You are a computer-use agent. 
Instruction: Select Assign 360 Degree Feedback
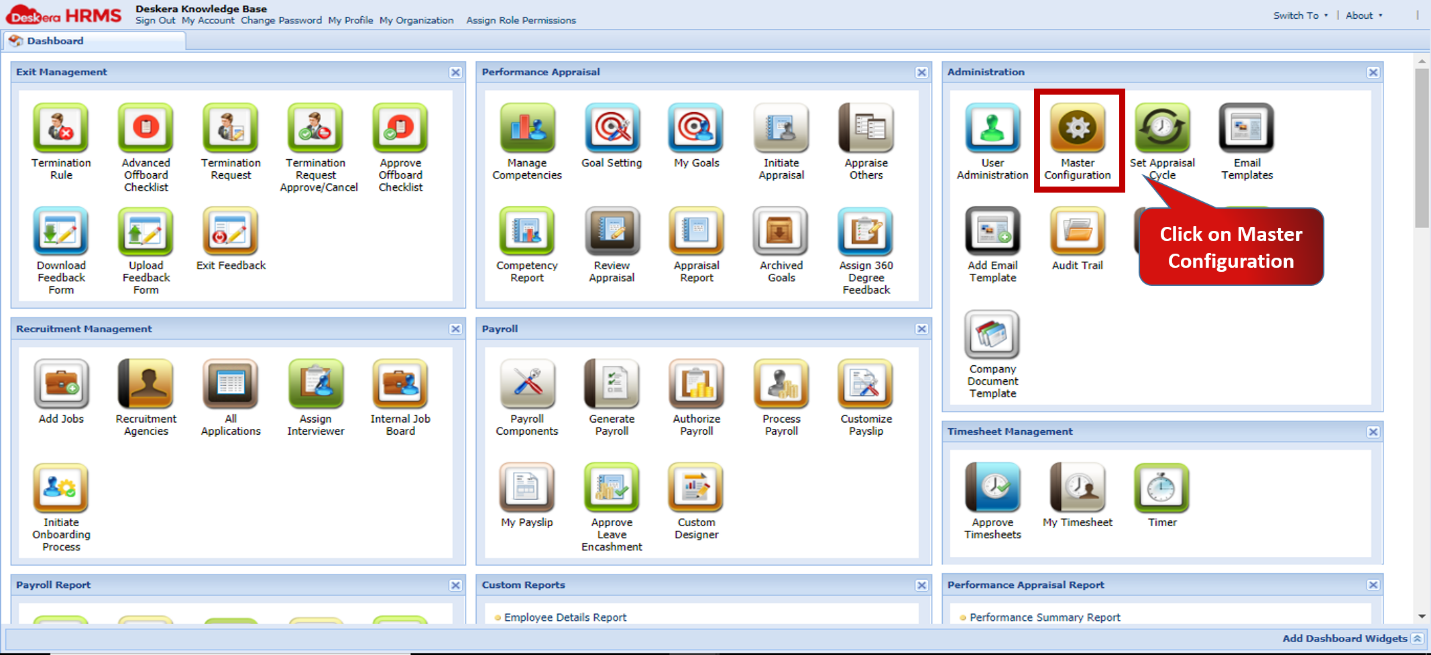coord(865,233)
